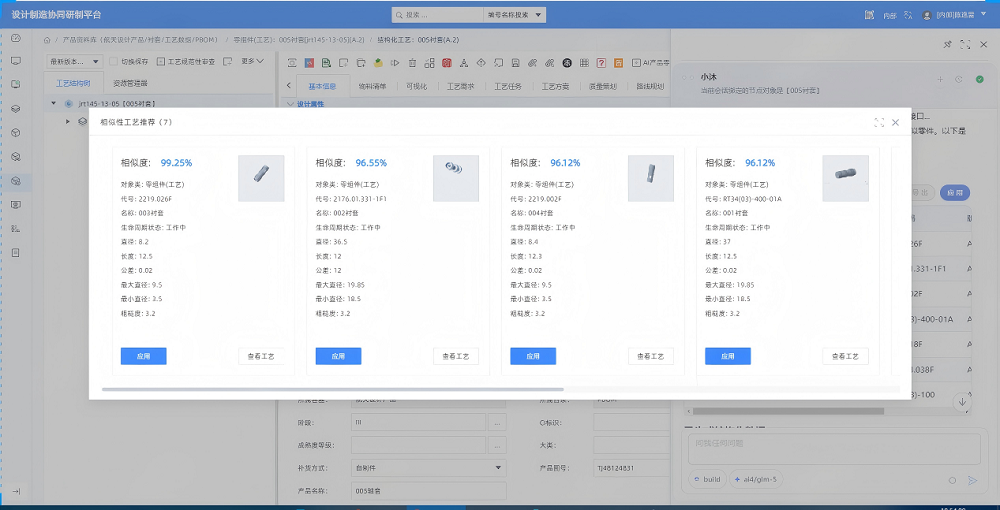
Task: Click the trash delete icon in toolbar
Action: click(x=412, y=62)
